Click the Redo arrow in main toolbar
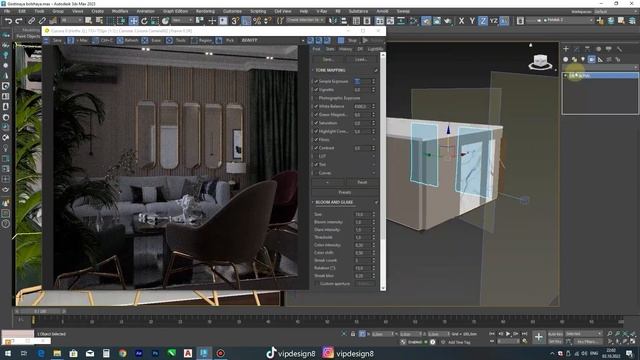 click(19, 20)
